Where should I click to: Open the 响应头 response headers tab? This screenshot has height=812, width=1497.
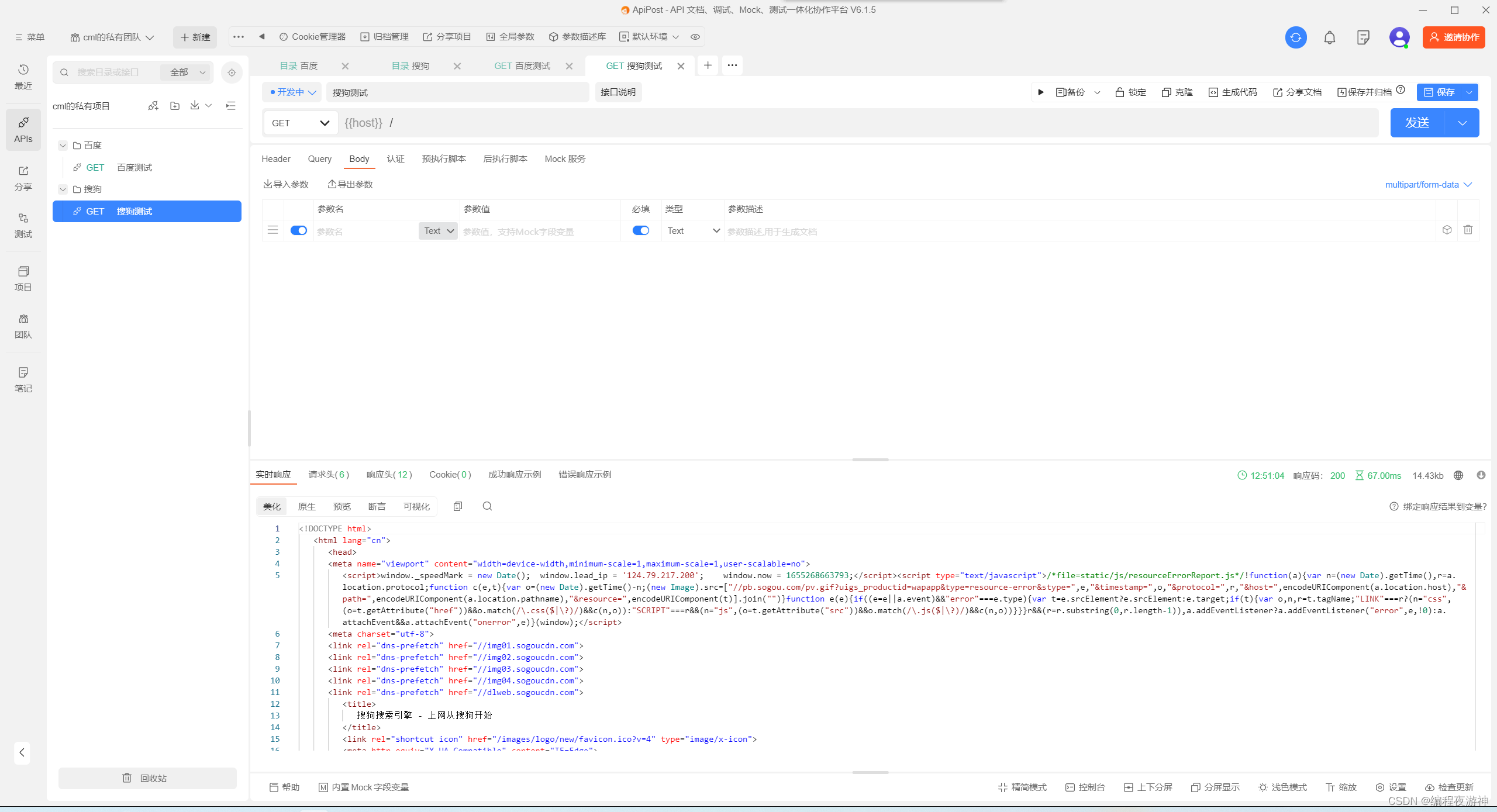389,475
